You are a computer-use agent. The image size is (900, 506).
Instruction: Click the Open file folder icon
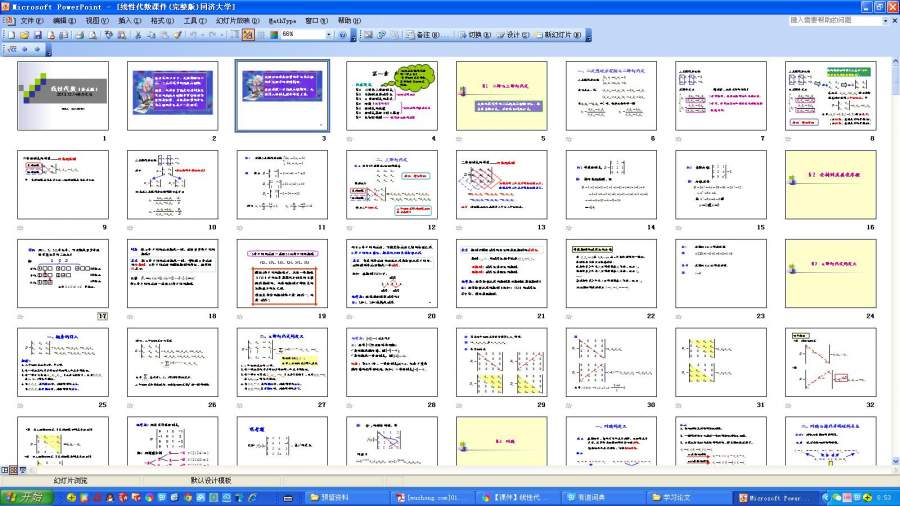click(24, 35)
